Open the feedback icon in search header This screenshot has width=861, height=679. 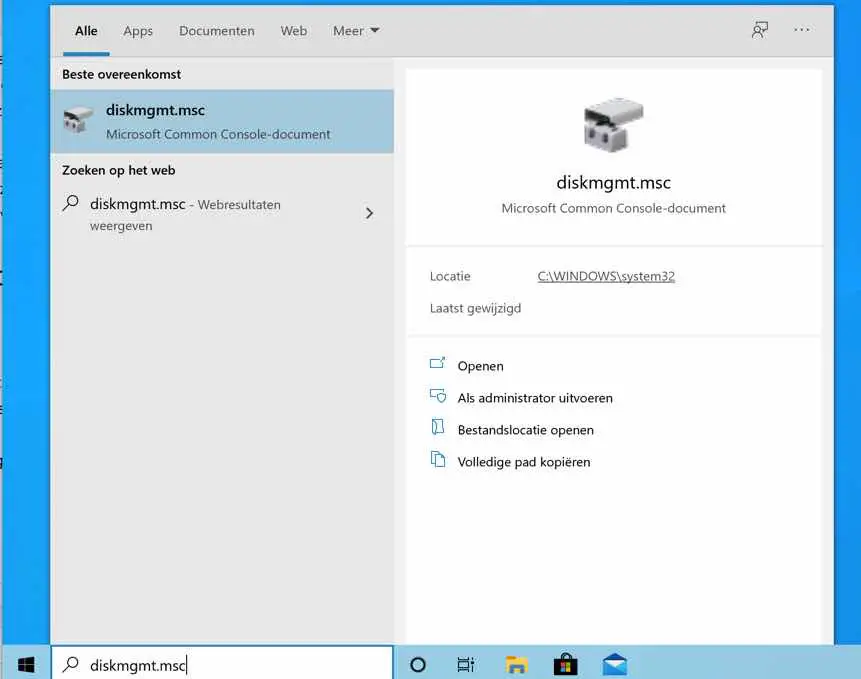pyautogui.click(x=760, y=30)
